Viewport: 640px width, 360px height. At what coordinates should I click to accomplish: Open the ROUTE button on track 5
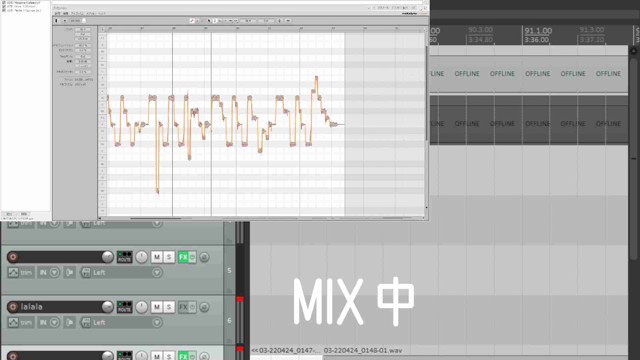[124, 257]
